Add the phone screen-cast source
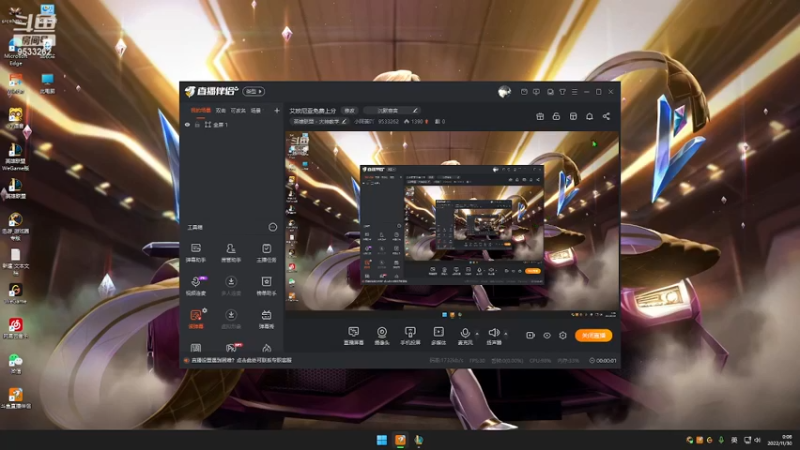 tap(410, 336)
